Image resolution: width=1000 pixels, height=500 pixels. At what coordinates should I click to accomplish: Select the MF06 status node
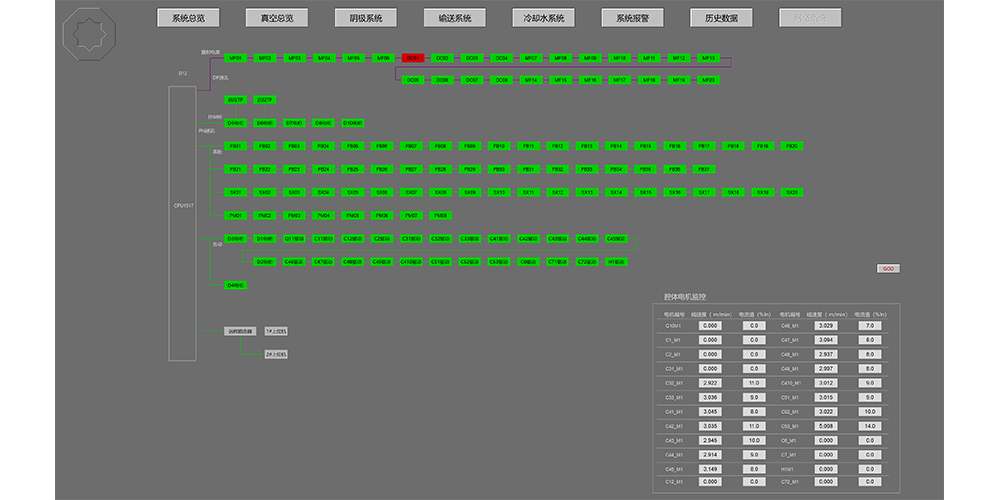pos(383,58)
